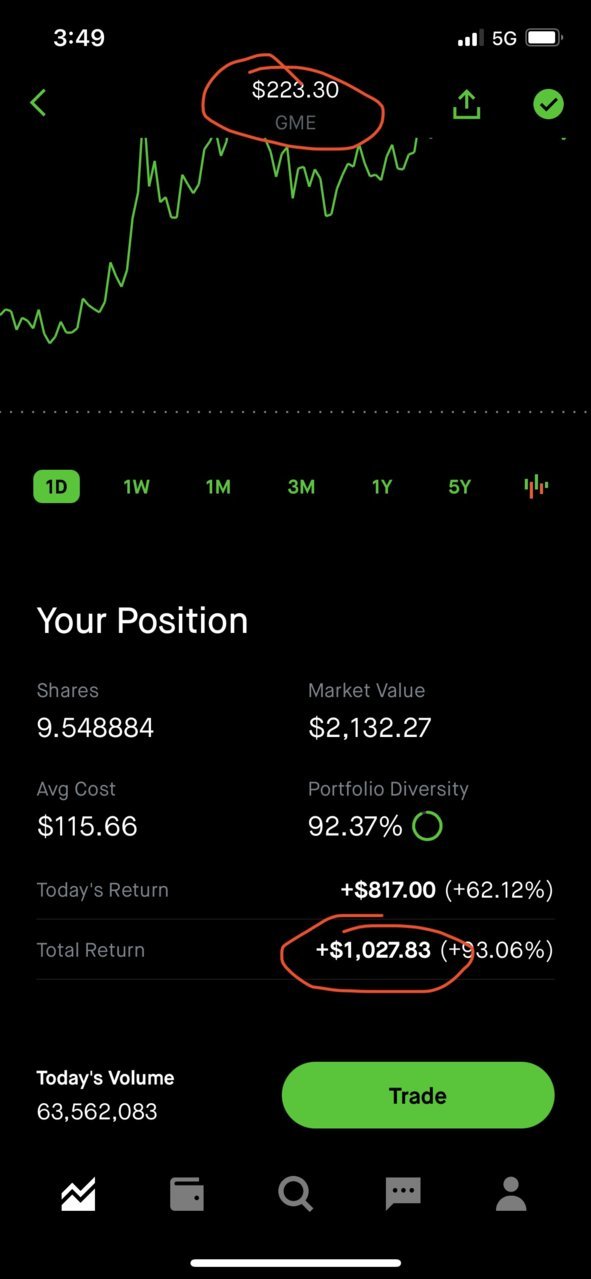Open the messages chat bubble tab

pos(403,1194)
